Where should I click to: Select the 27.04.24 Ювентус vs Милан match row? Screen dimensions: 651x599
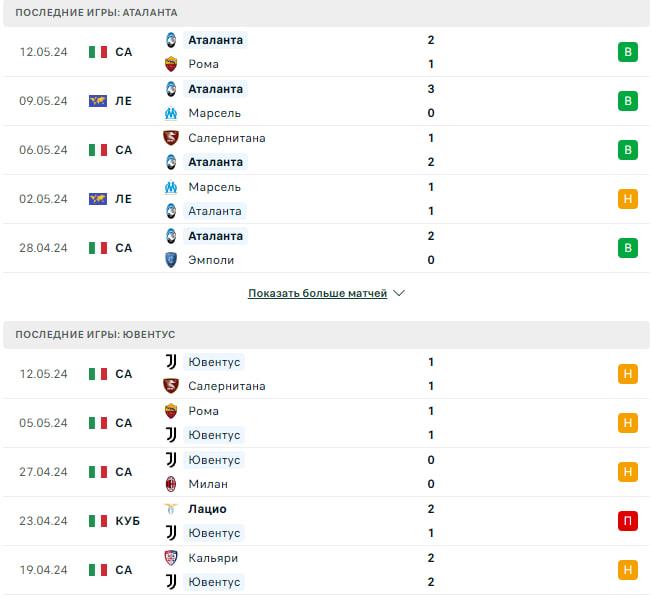pyautogui.click(x=326, y=472)
